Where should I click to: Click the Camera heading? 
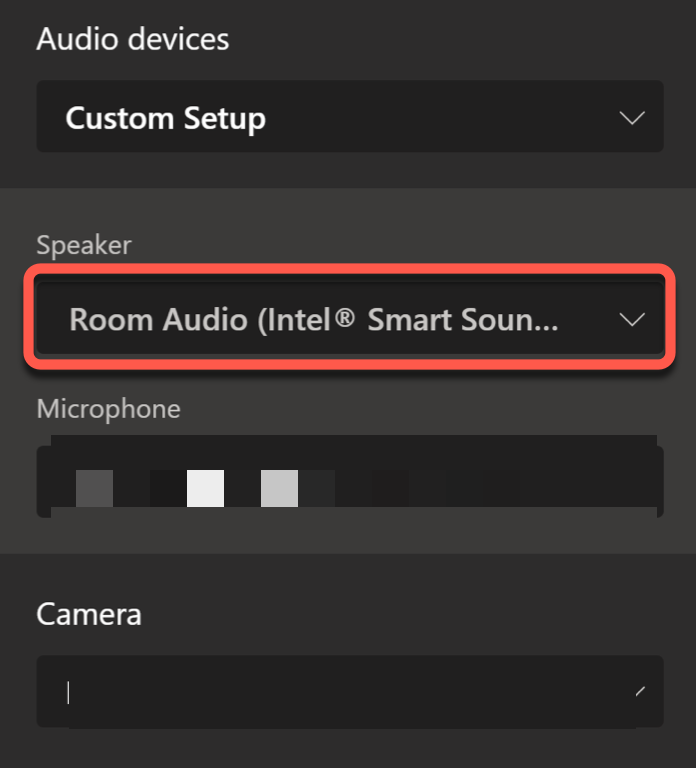[89, 614]
